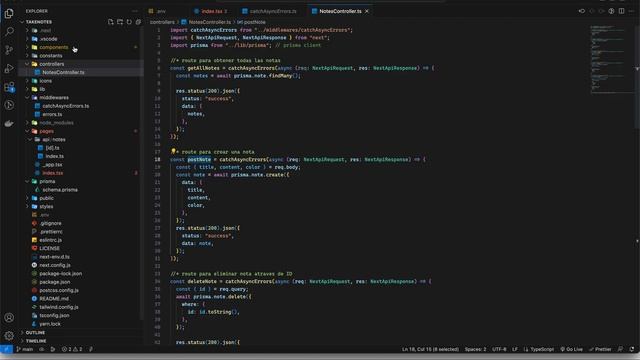Viewport: 640px width, 360px height.
Task: Expand the .next folder
Action: 45,31
